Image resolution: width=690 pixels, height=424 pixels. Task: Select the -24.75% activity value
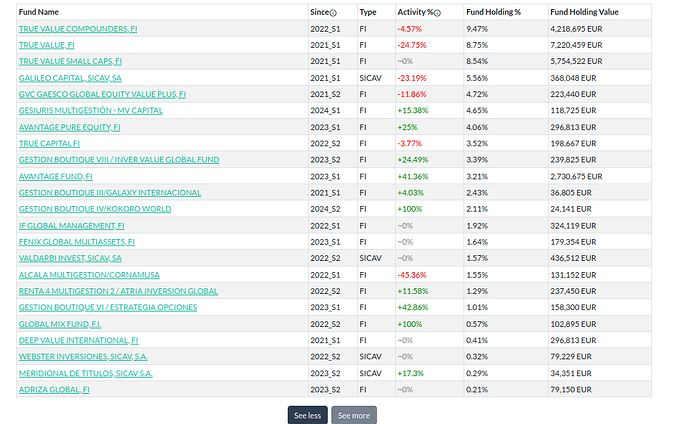(x=412, y=45)
